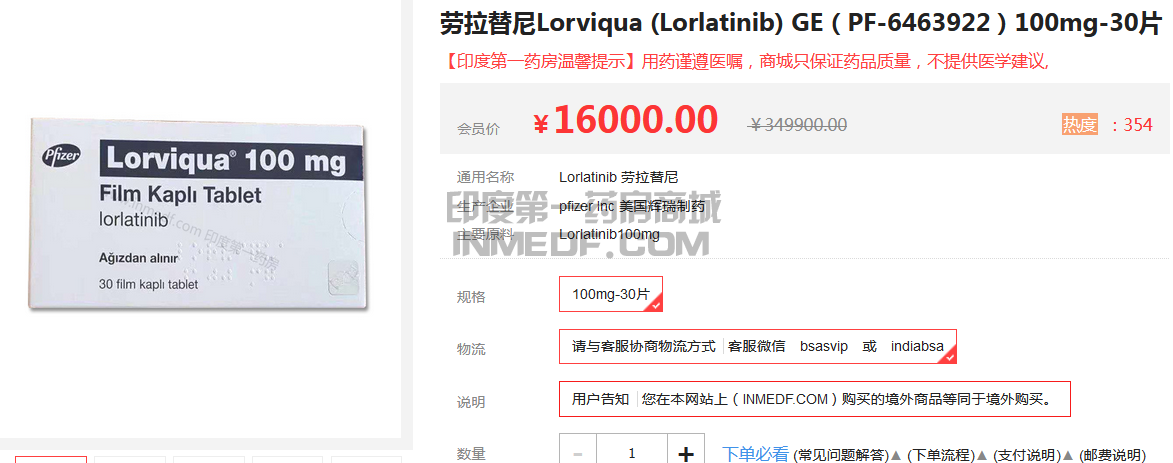The height and width of the screenshot is (463, 1173).
Task: Expand the 支付说明 section
Action: tap(1026, 455)
